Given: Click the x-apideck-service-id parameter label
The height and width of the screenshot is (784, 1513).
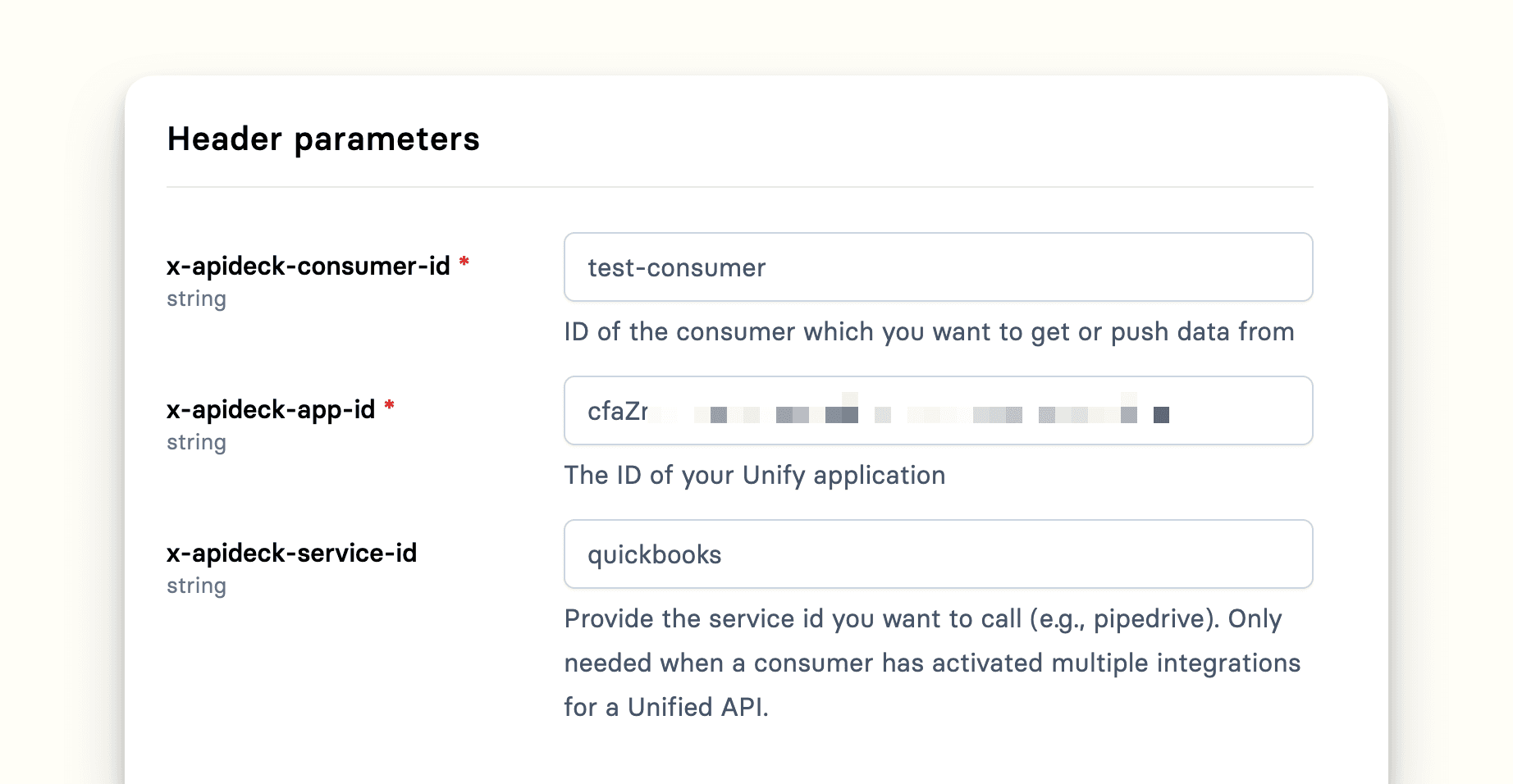Looking at the screenshot, I should coord(292,554).
